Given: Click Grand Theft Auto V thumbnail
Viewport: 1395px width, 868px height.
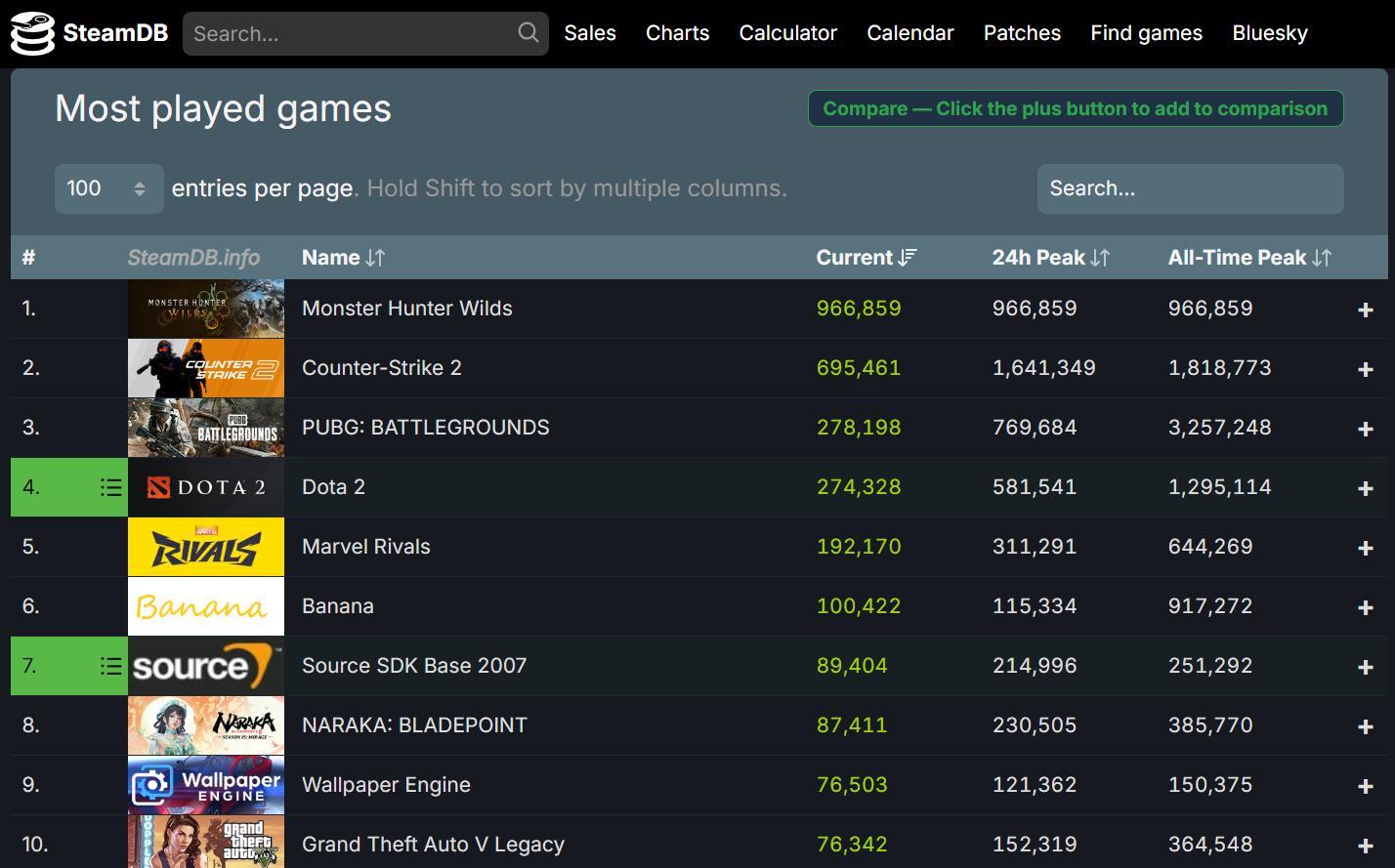Looking at the screenshot, I should point(206,842).
